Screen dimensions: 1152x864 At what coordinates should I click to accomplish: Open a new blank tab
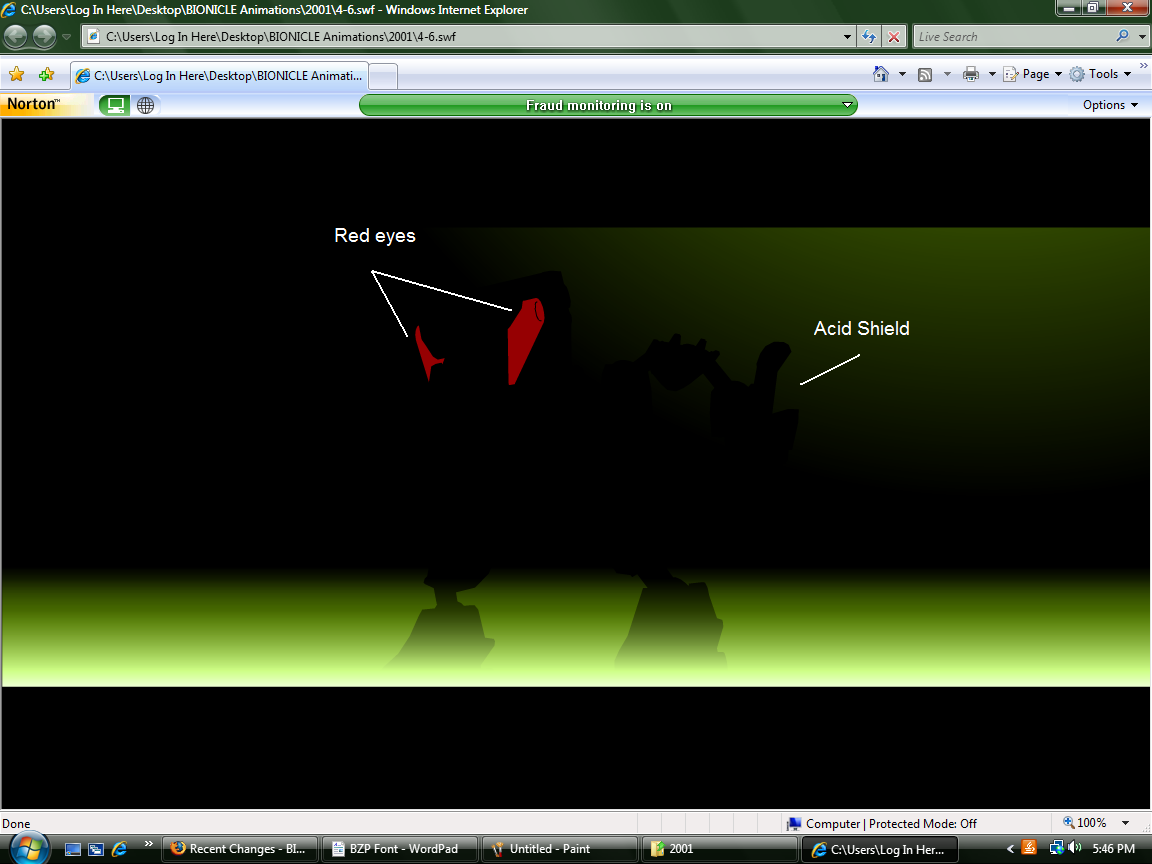[x=383, y=76]
